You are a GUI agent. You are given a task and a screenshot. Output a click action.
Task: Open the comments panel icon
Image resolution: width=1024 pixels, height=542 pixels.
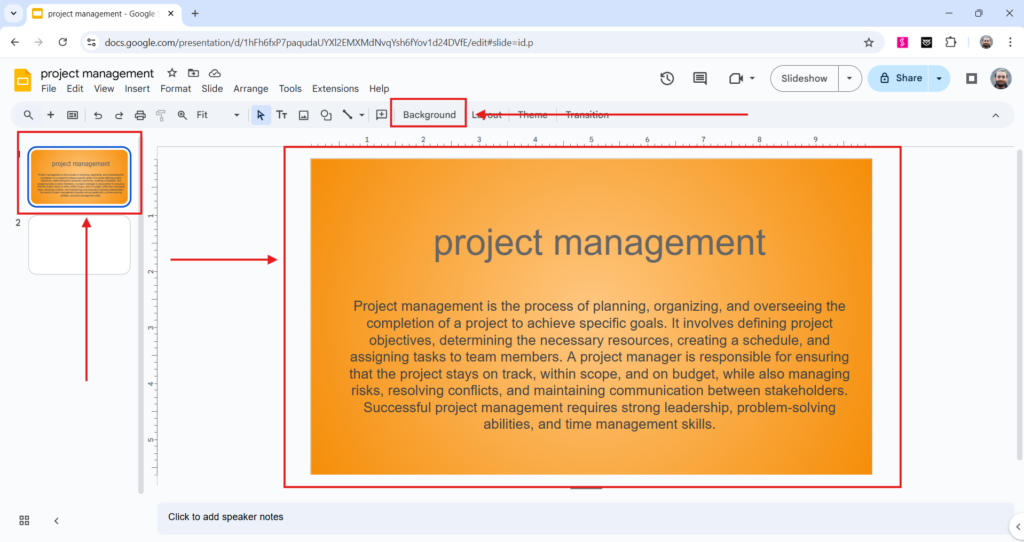pos(700,78)
